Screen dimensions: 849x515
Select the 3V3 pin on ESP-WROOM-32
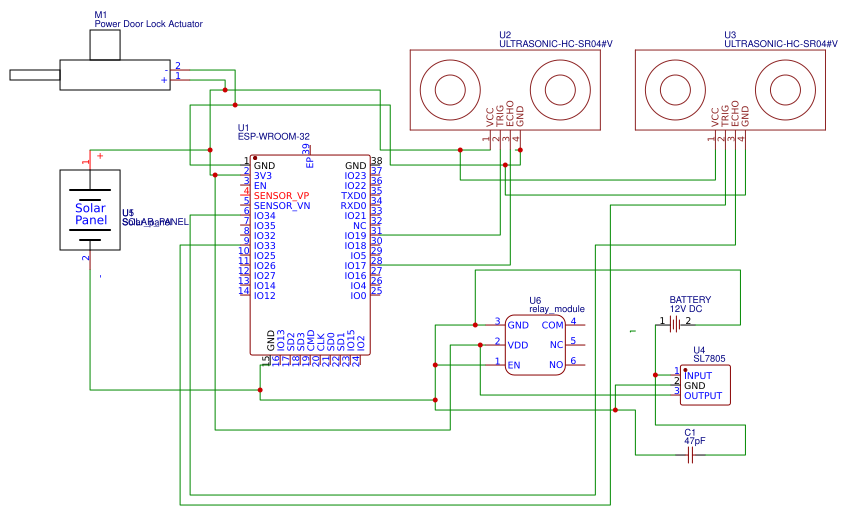click(x=263, y=175)
